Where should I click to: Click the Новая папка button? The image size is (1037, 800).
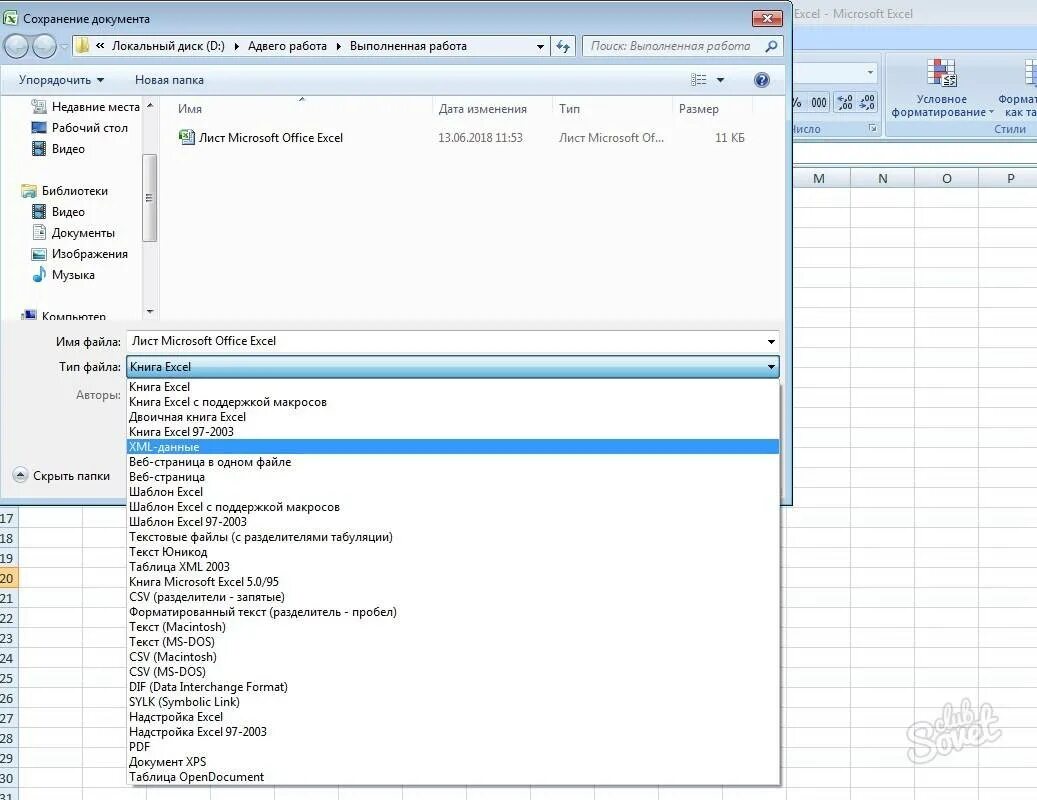(x=169, y=80)
